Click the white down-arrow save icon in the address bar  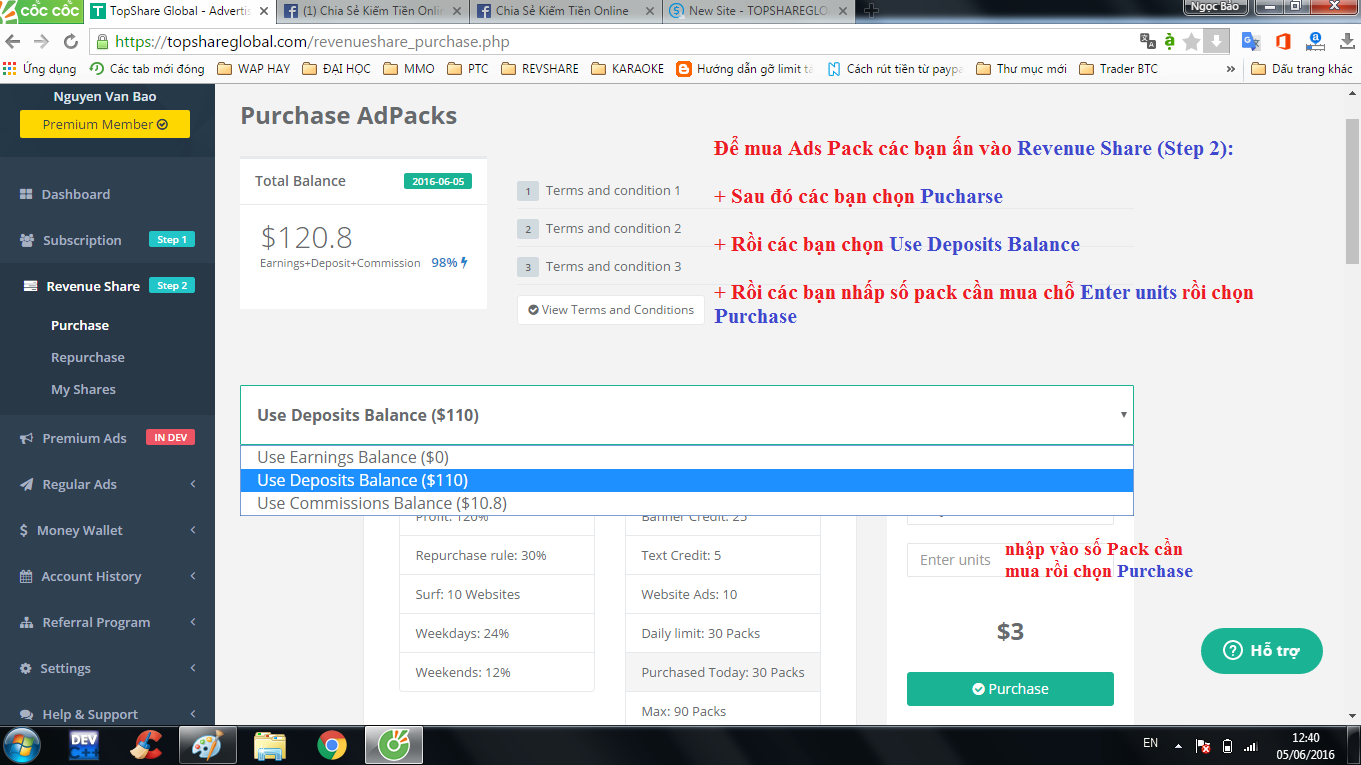[x=1215, y=42]
